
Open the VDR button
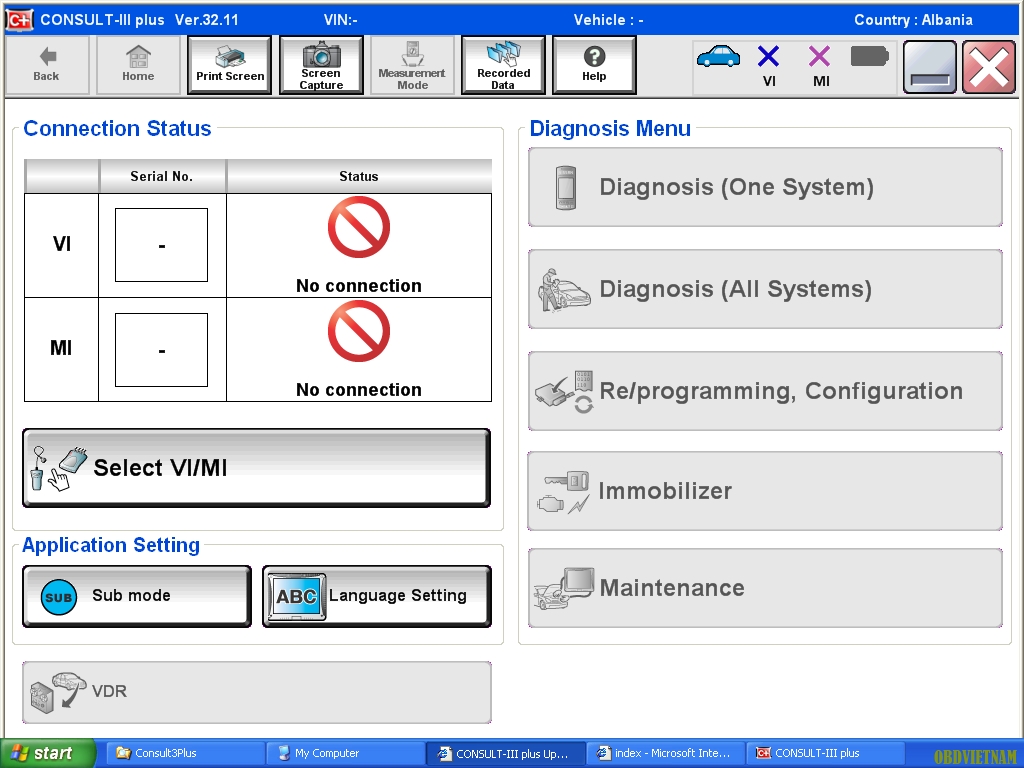[x=257, y=692]
